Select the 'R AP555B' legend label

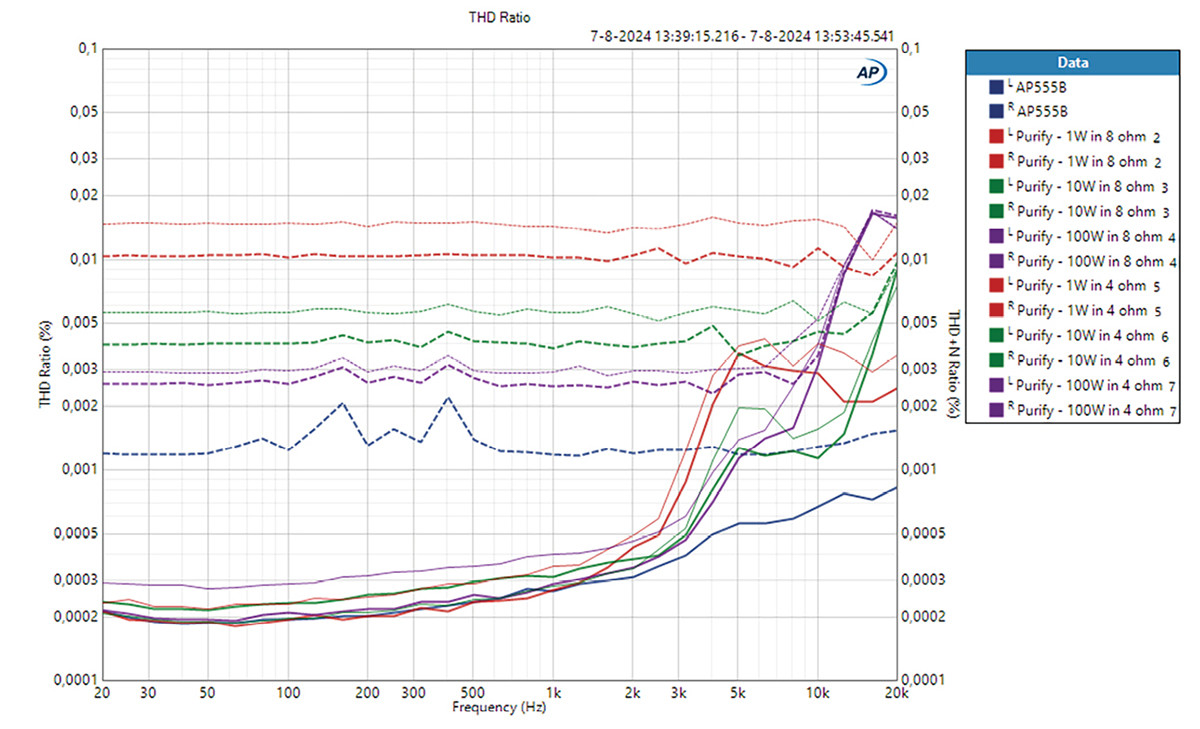pyautogui.click(x=1039, y=112)
